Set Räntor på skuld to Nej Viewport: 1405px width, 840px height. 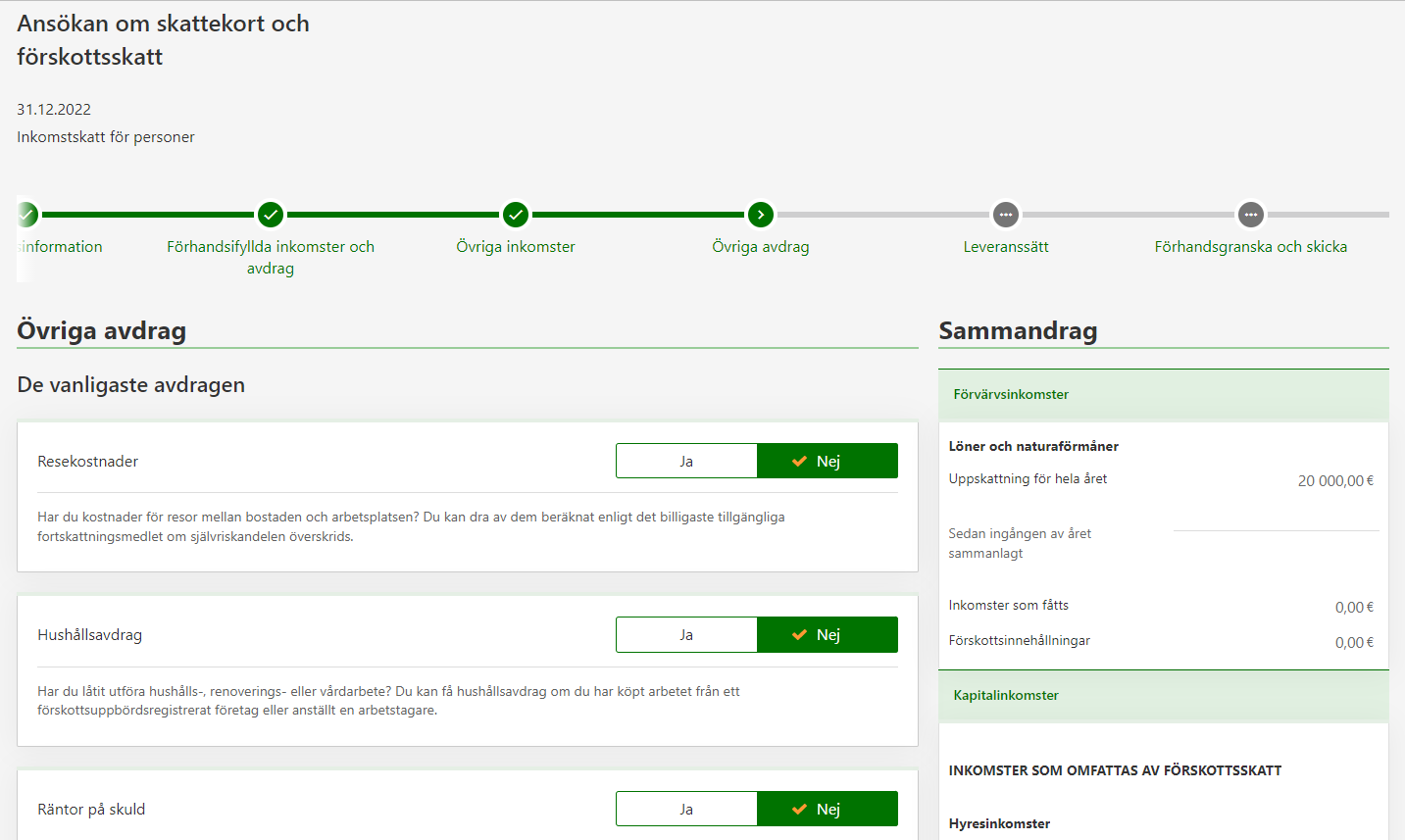[828, 810]
